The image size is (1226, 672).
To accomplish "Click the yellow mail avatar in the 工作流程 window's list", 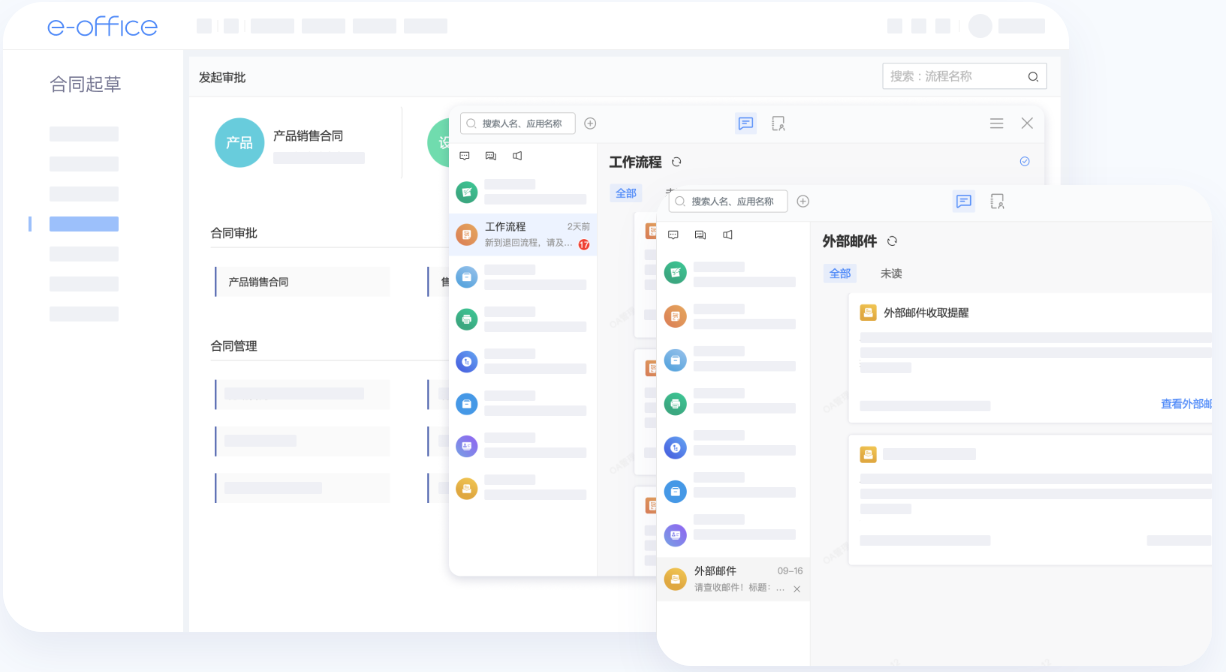I will [466, 488].
